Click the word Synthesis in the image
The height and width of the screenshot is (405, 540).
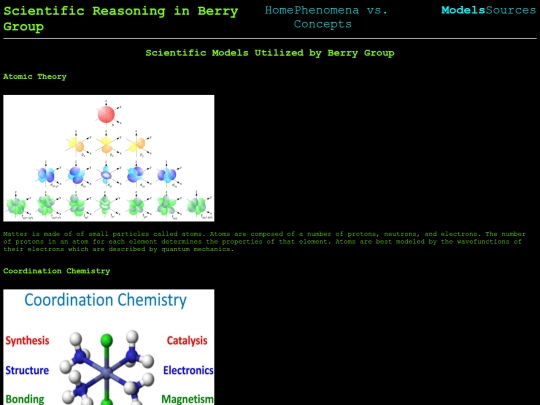click(28, 341)
